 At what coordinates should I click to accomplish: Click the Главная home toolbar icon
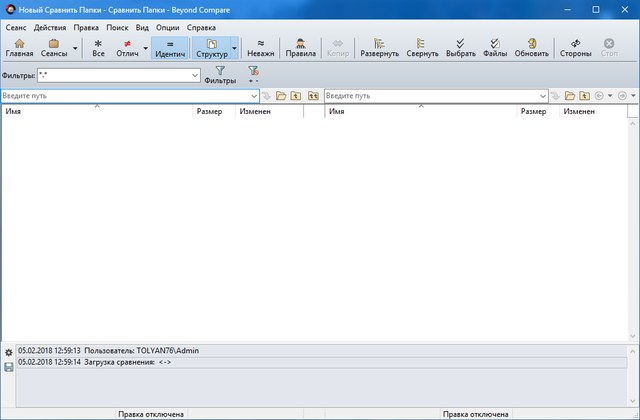(x=19, y=47)
